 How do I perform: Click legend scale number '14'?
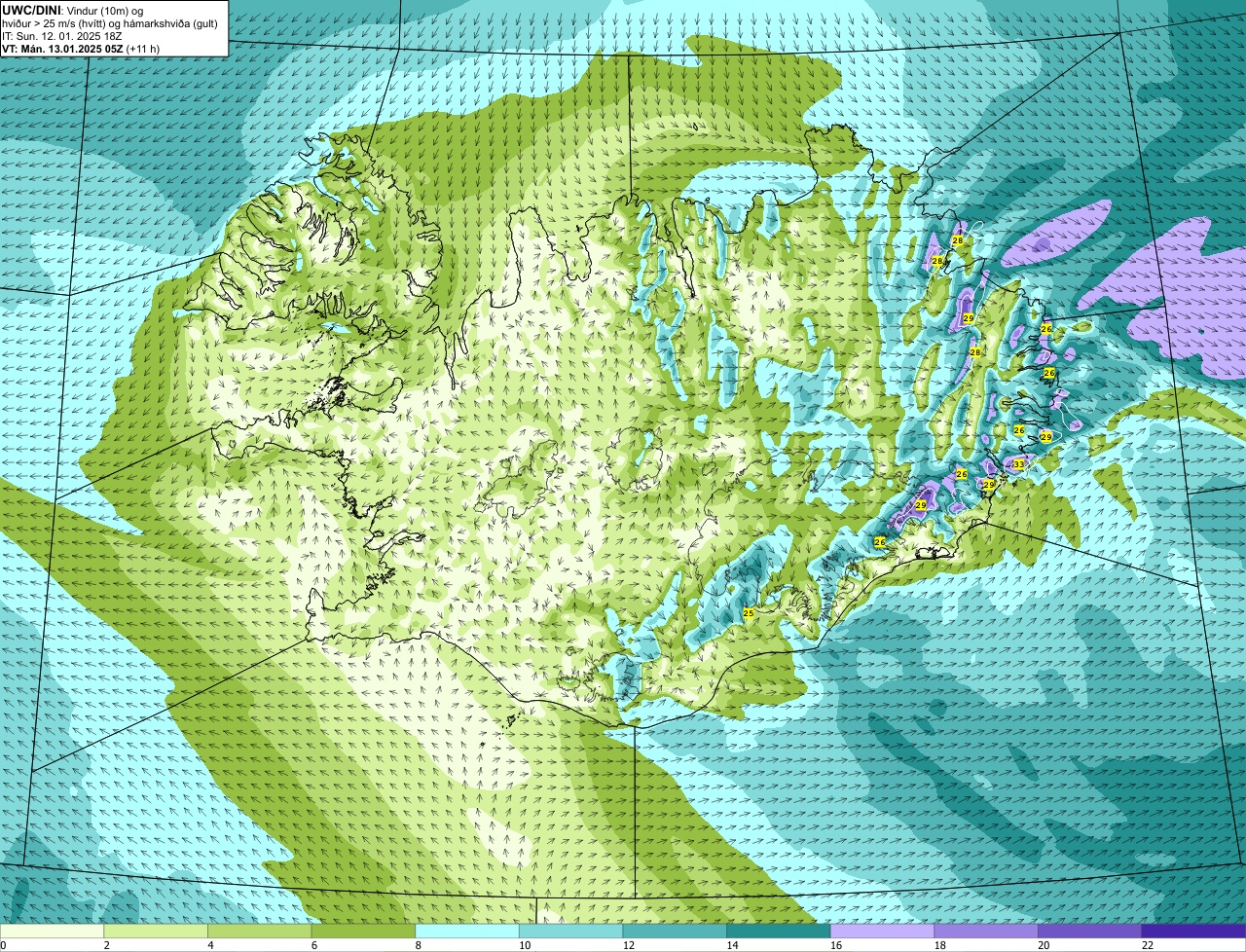[x=732, y=945]
